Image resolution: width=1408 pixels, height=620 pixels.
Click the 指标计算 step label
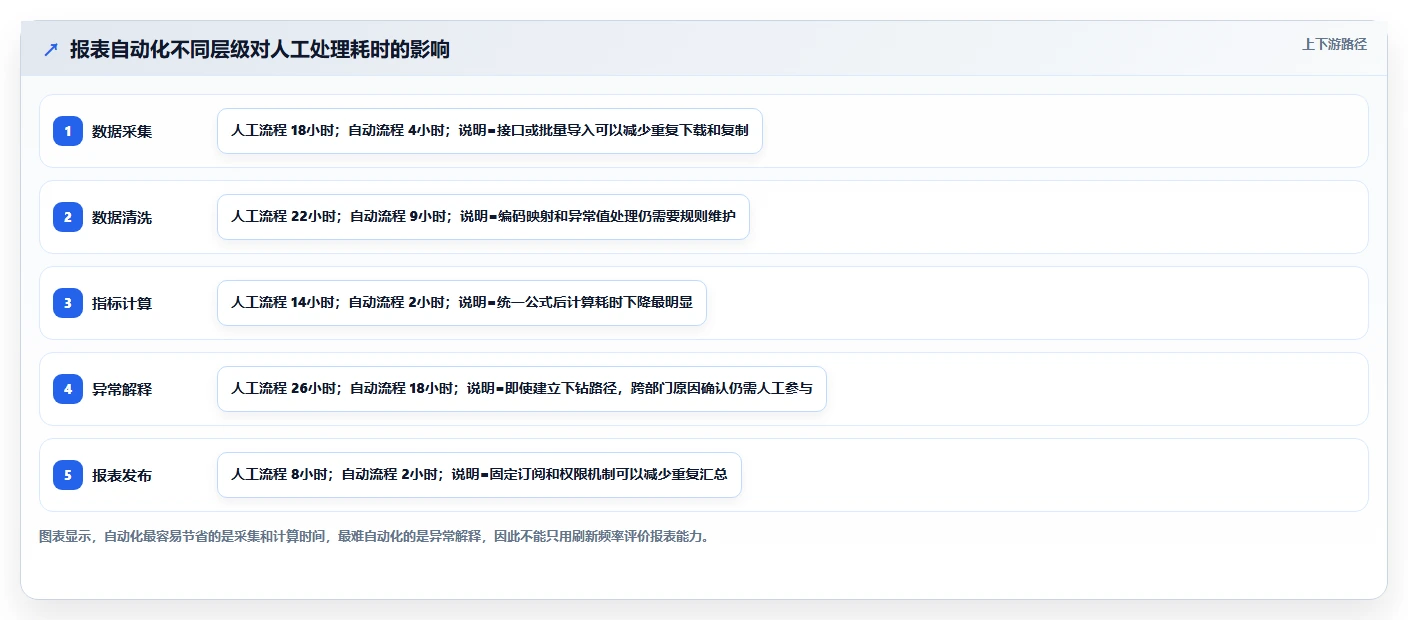[122, 303]
